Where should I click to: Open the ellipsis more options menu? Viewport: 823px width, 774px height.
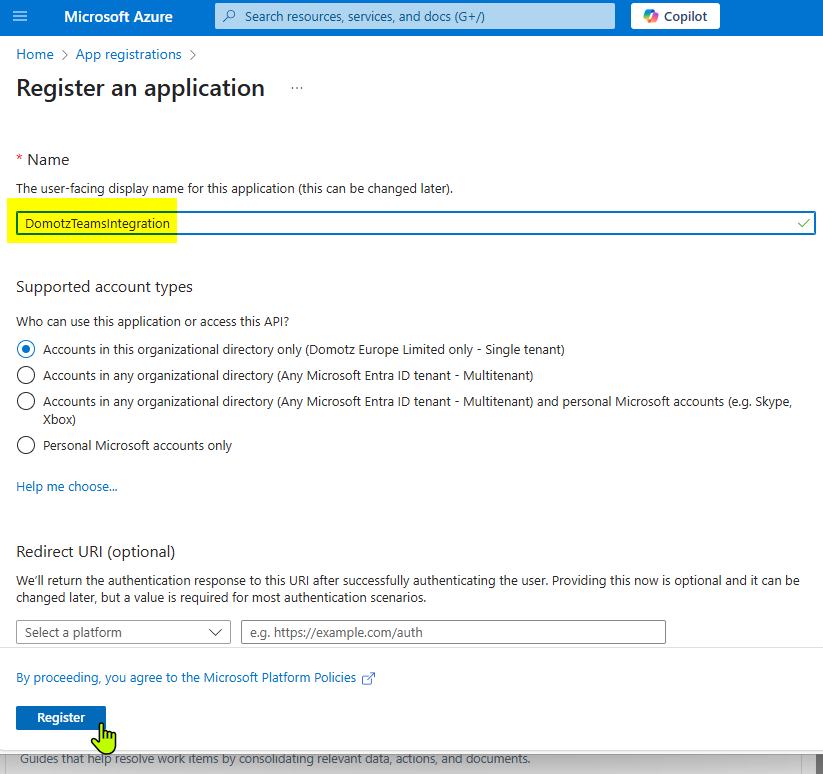pyautogui.click(x=297, y=88)
